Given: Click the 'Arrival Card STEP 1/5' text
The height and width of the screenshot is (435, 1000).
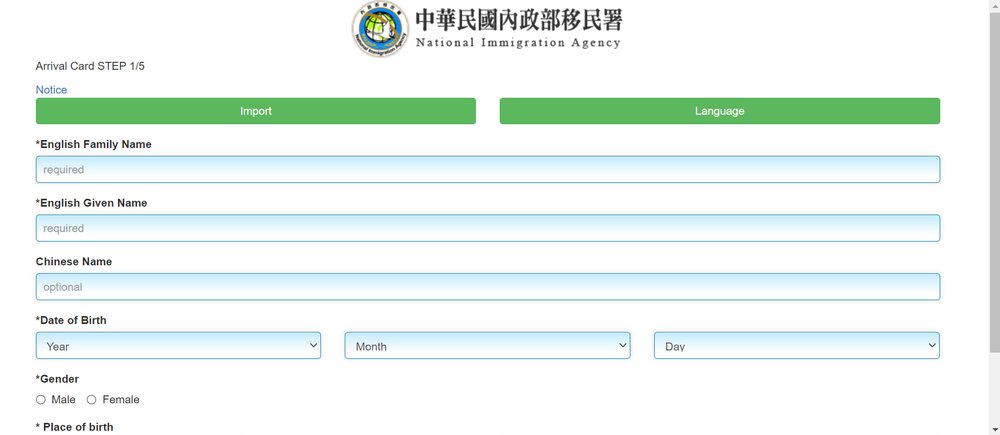Looking at the screenshot, I should pos(90,66).
